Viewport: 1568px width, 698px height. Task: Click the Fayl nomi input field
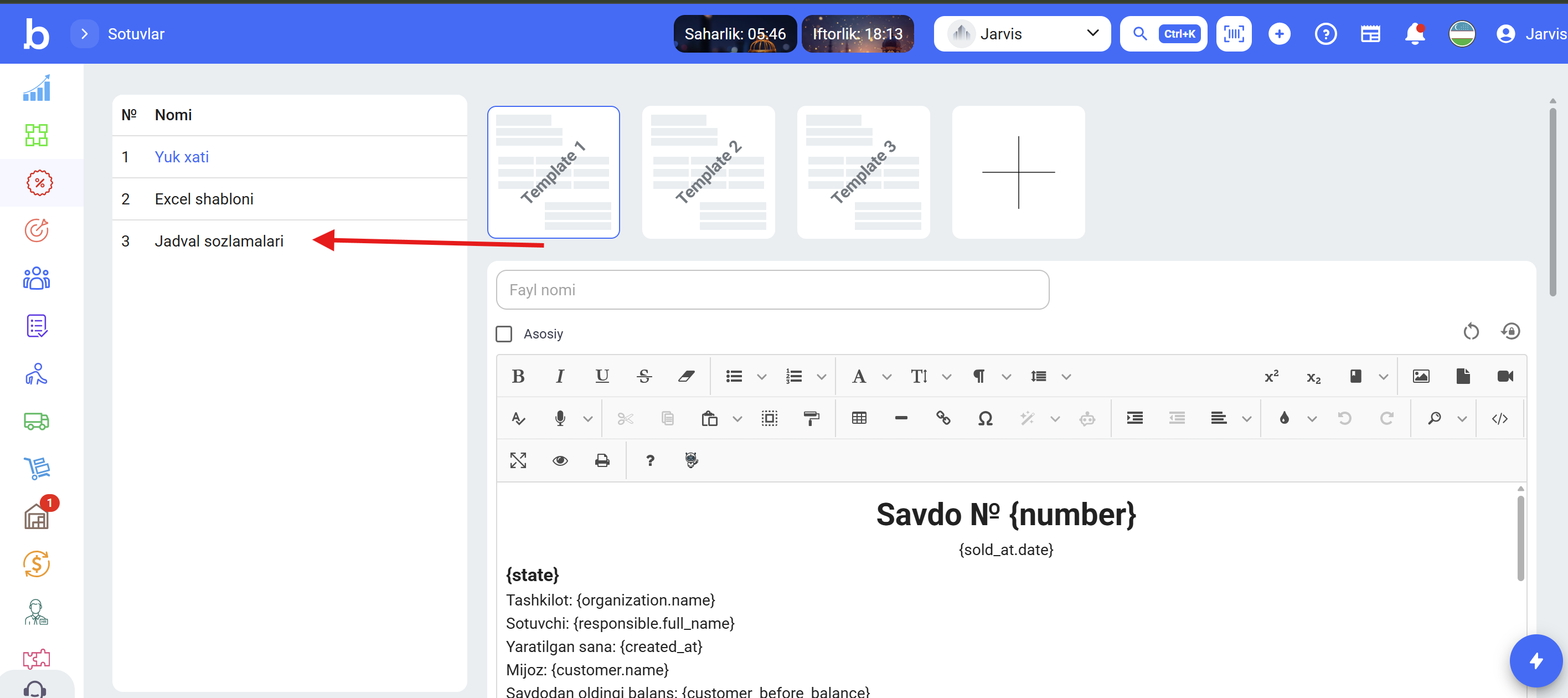772,290
